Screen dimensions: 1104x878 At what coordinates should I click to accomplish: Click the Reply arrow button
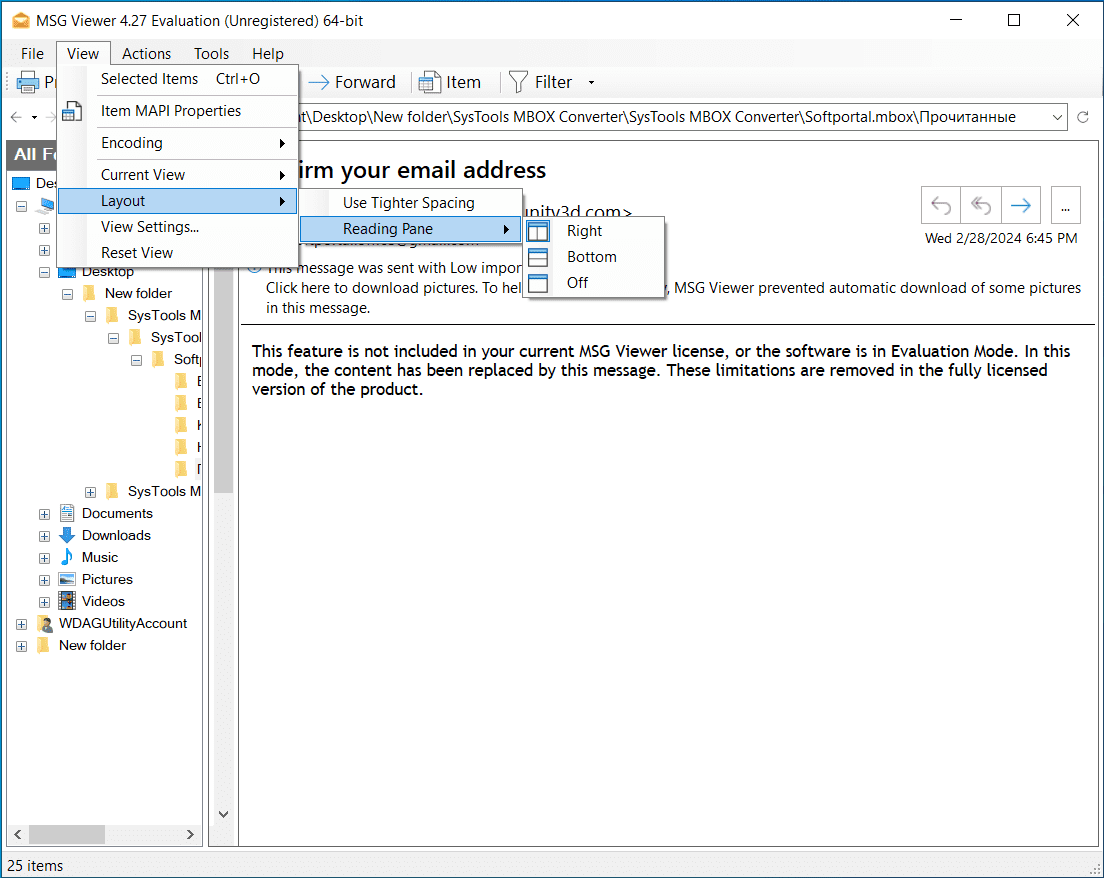[941, 205]
